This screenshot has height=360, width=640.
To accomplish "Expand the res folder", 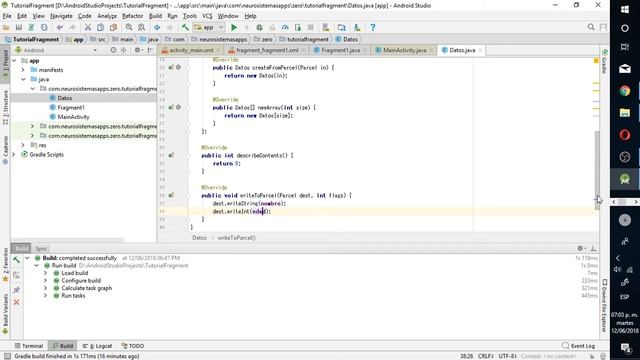I will click(23, 145).
